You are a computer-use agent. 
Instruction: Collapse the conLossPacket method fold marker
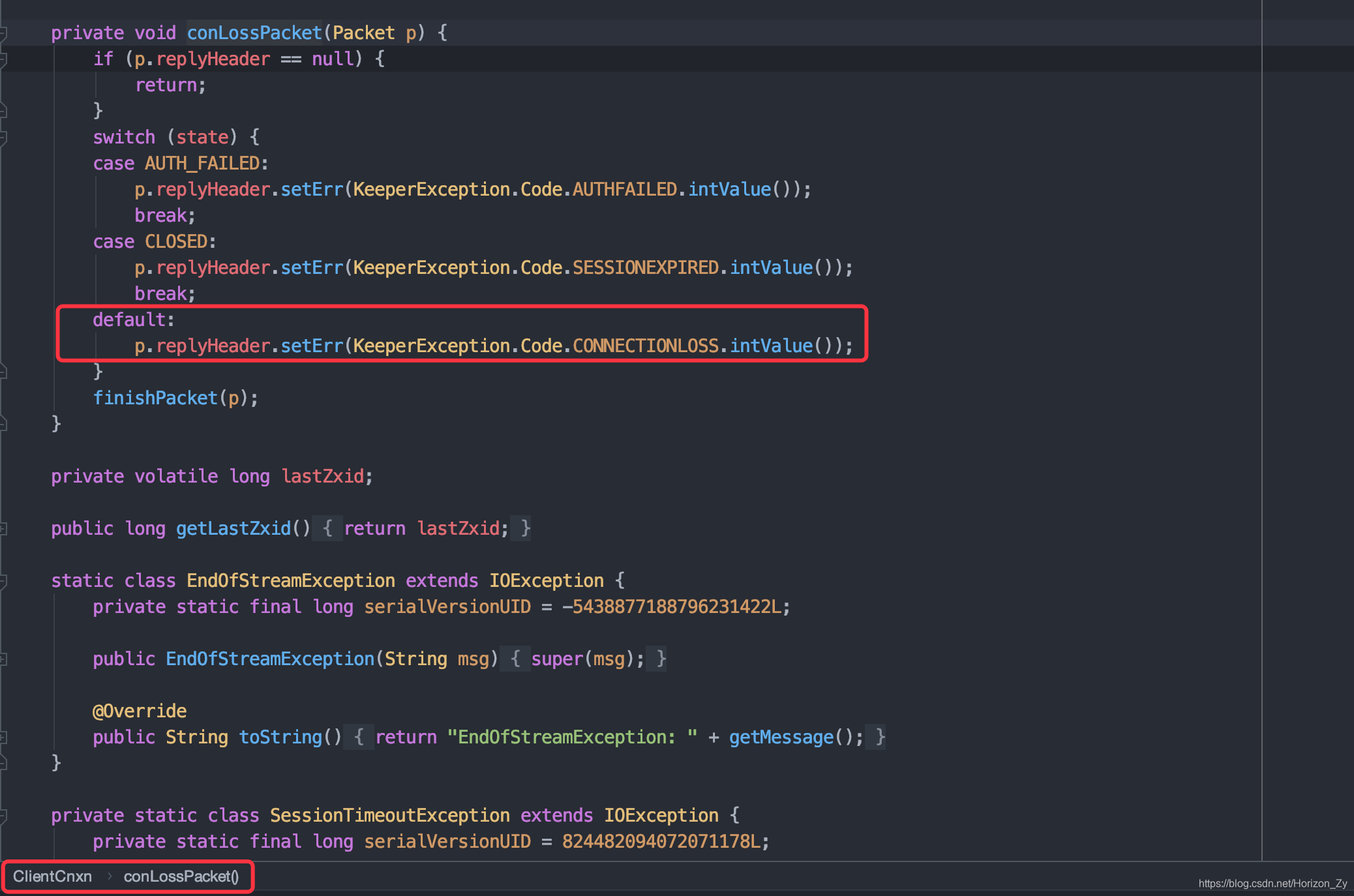pos(3,33)
